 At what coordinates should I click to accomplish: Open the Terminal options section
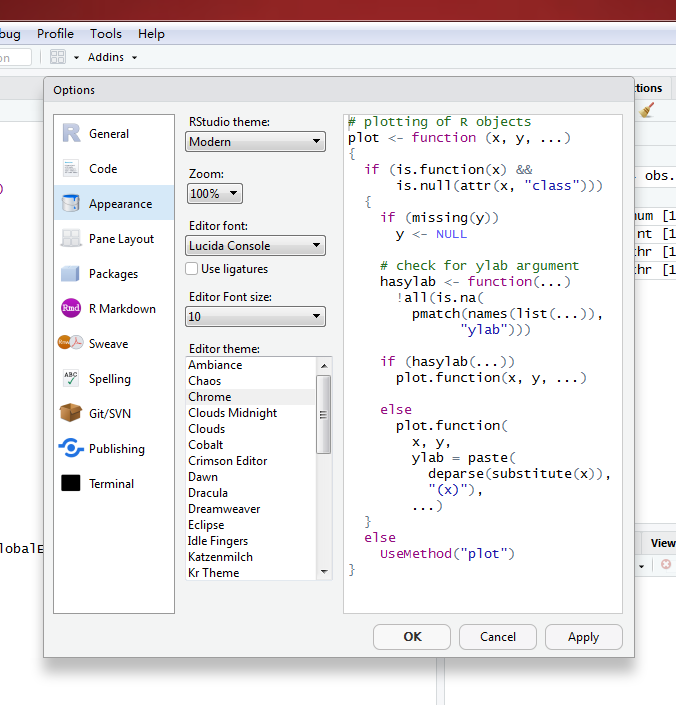(114, 483)
